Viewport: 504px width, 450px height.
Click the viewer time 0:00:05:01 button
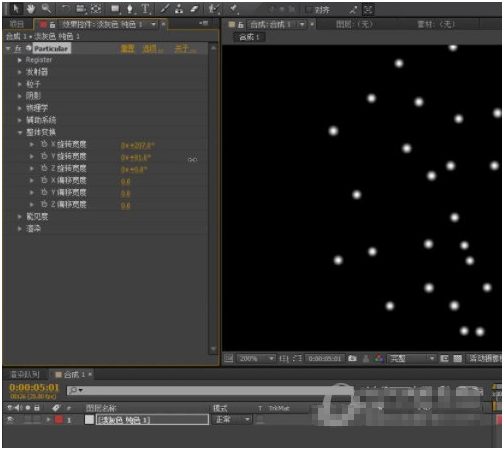point(325,359)
